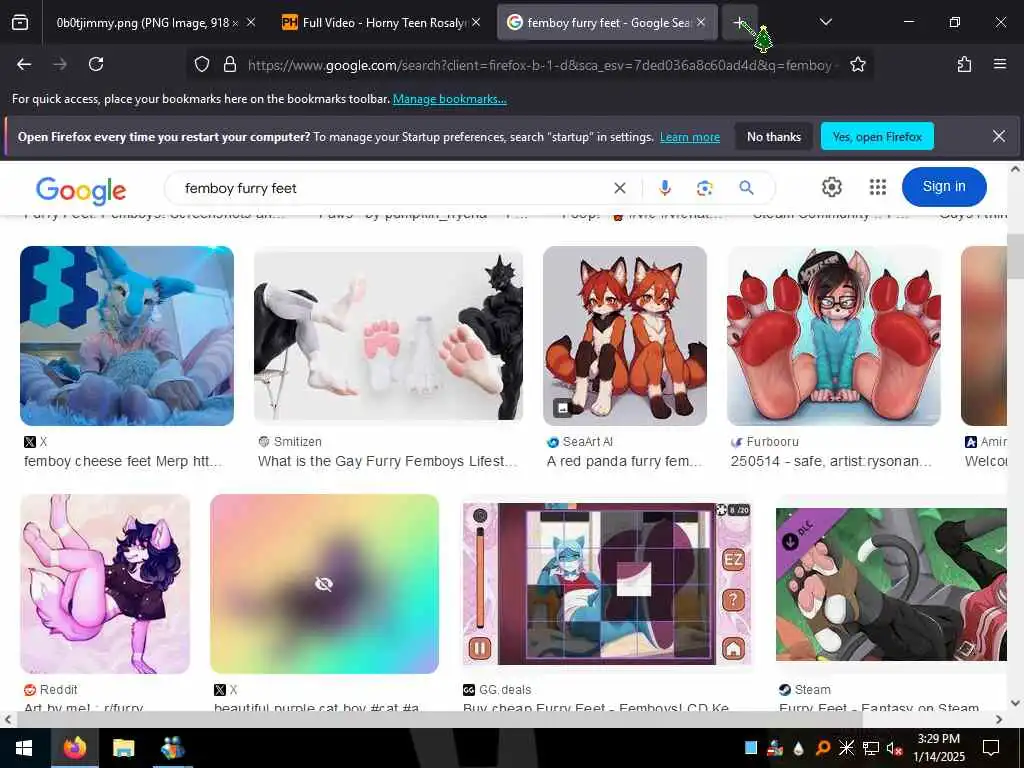Focus the Firefox address bar

click(539, 65)
